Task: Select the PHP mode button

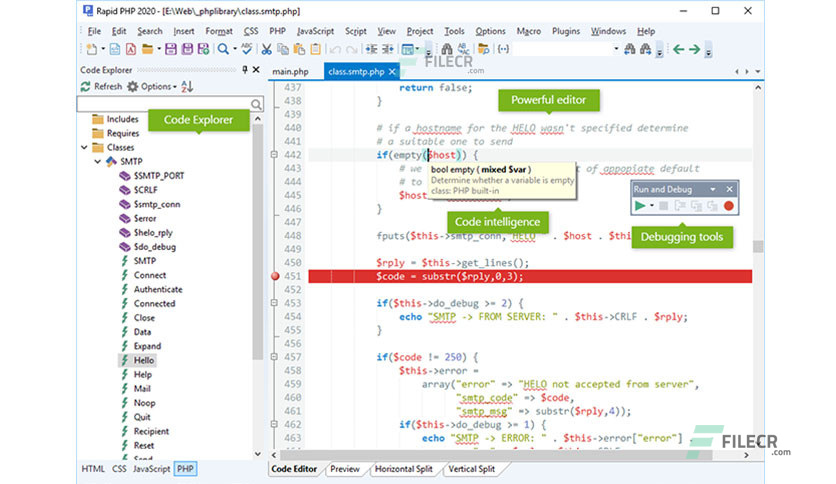Action: [185, 469]
